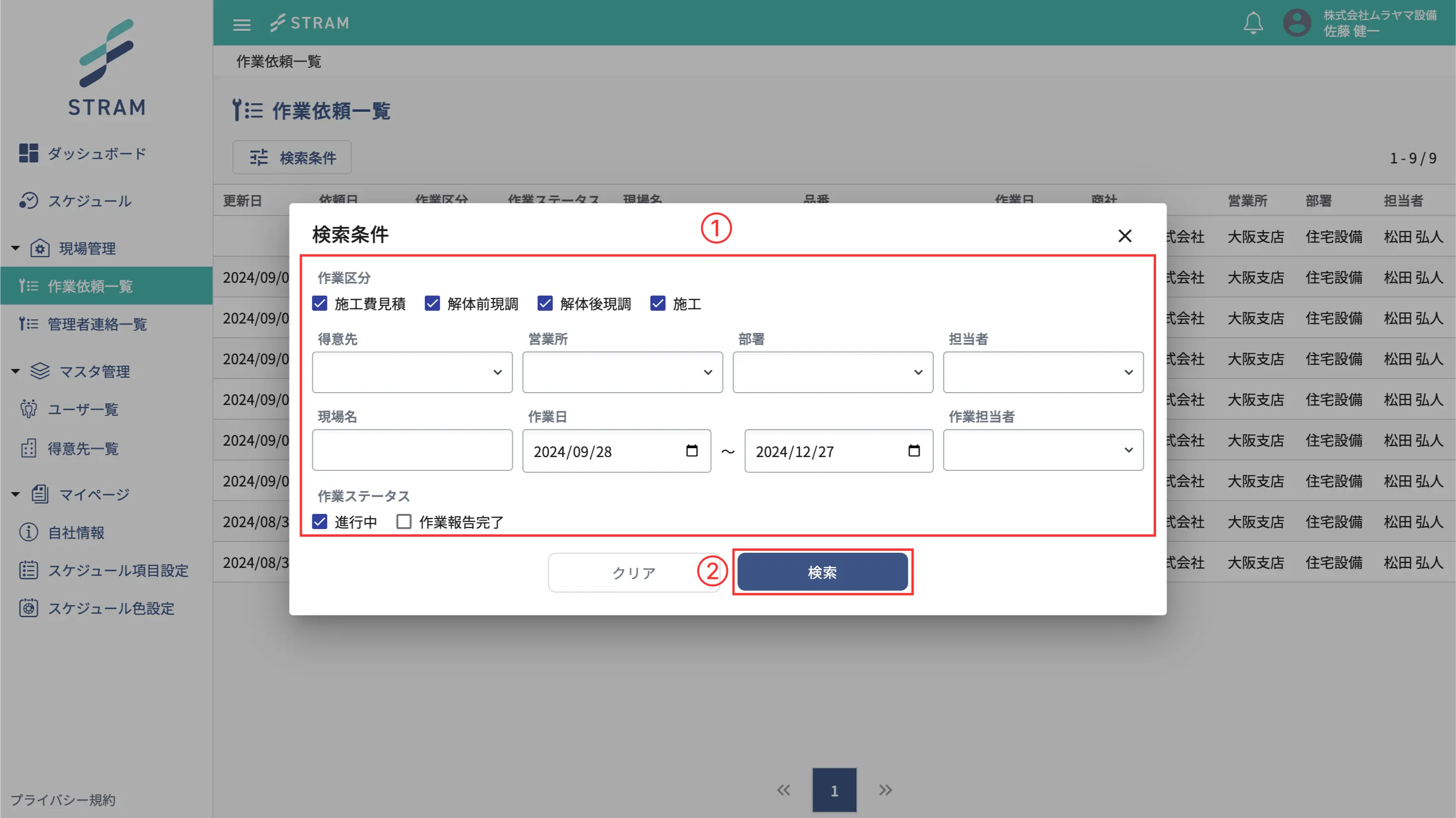The height and width of the screenshot is (818, 1456).
Task: Click the notification bell icon
Action: point(1253,22)
